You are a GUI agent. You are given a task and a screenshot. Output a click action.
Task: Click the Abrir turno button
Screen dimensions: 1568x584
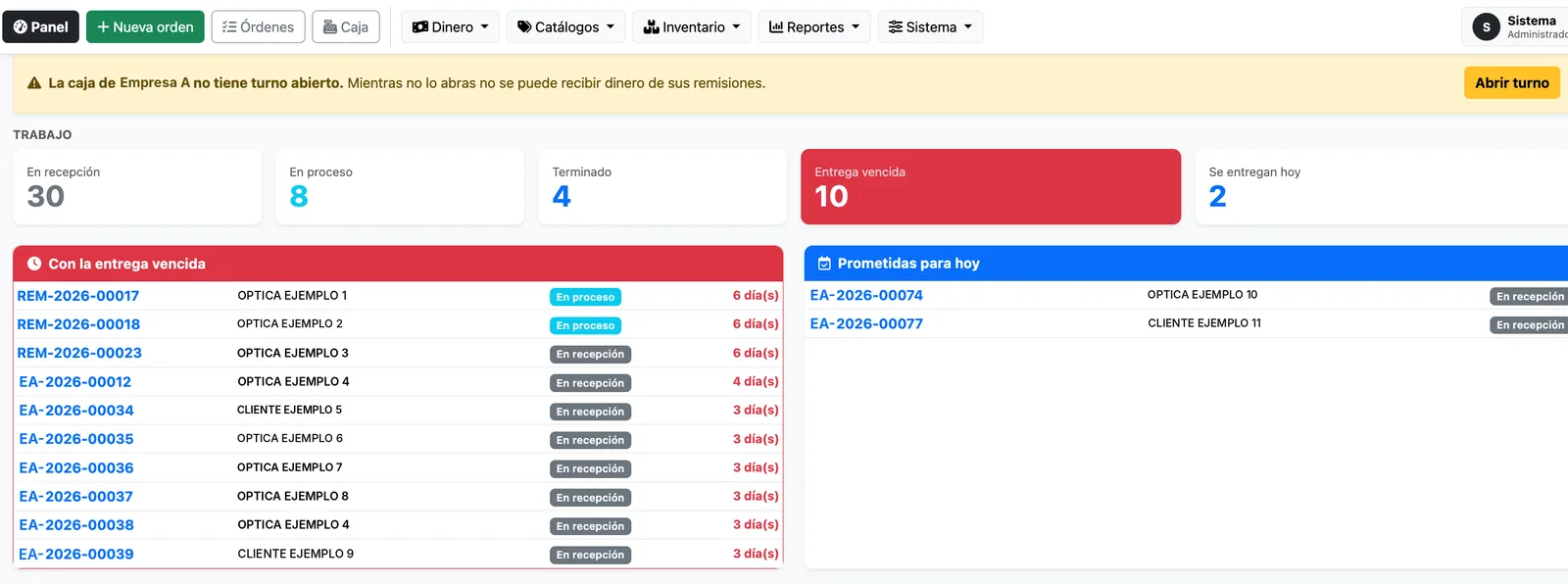coord(1512,83)
